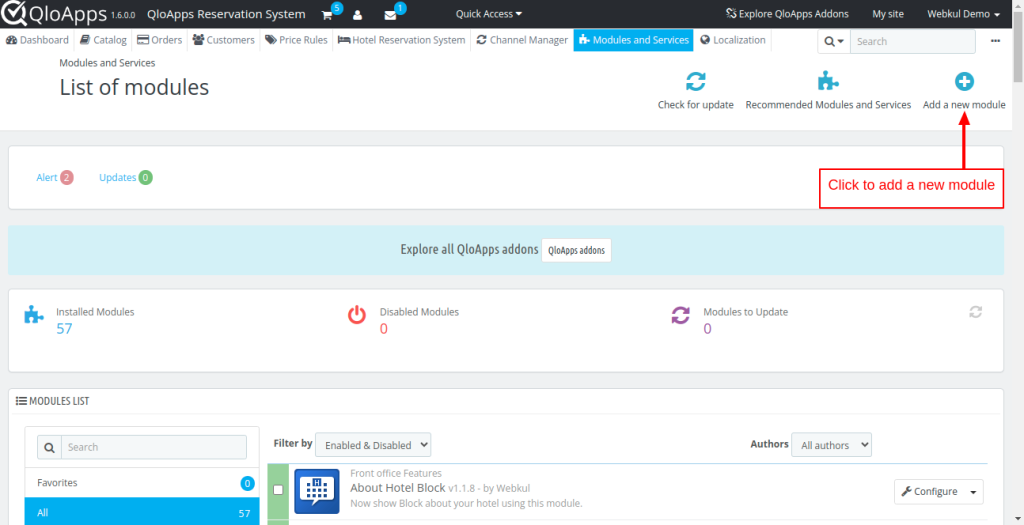Open the Explore QloApps Addons link

click(x=787, y=14)
